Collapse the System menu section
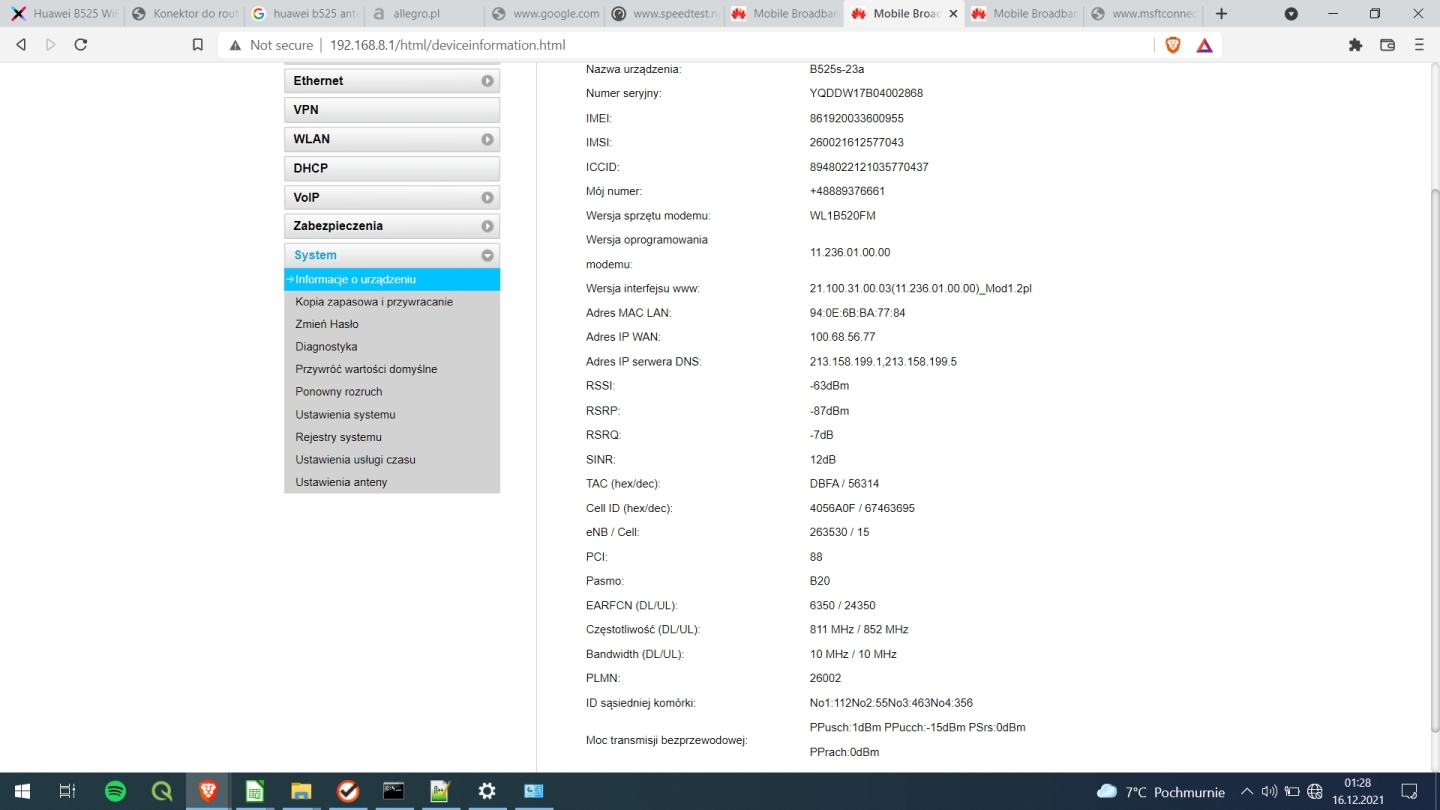The width and height of the screenshot is (1440, 810). tap(487, 255)
